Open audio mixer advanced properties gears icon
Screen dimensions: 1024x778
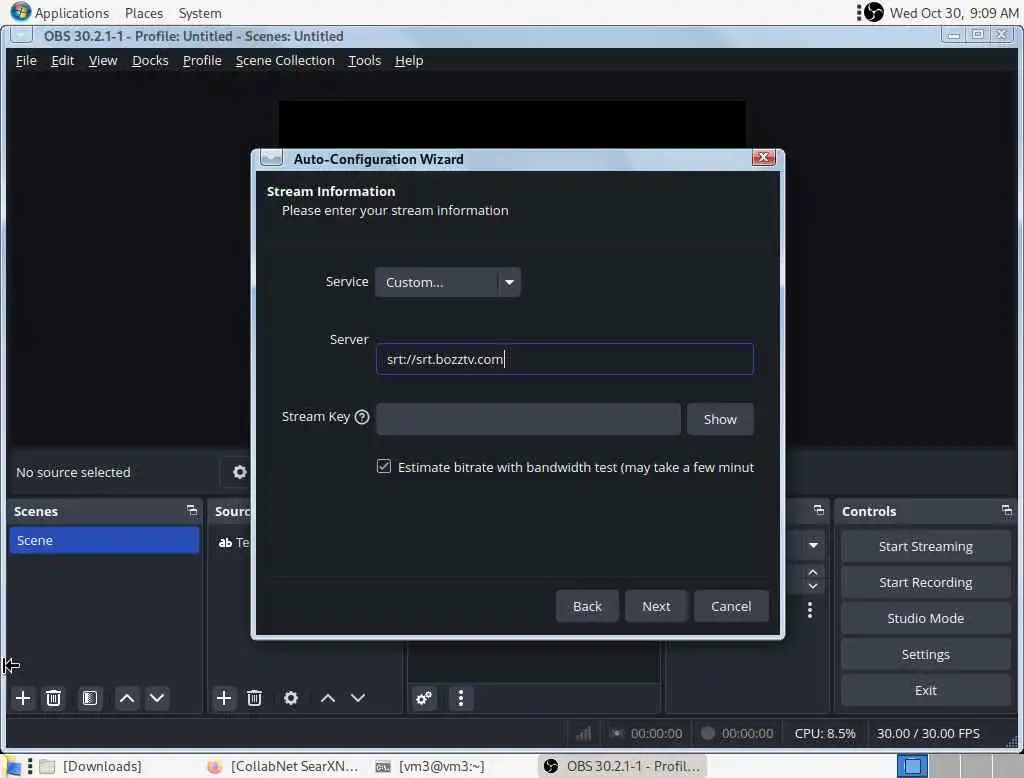[424, 698]
